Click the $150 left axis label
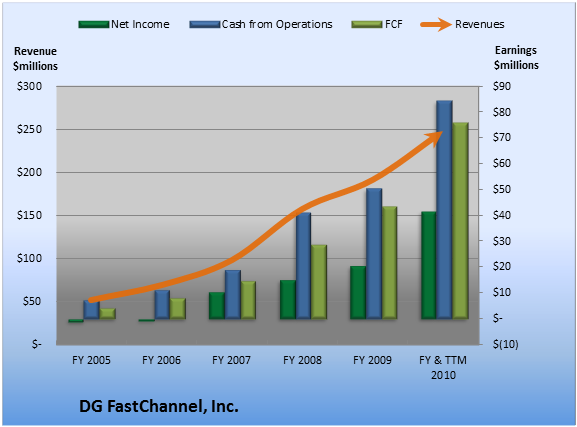The height and width of the screenshot is (427, 577). tap(29, 215)
